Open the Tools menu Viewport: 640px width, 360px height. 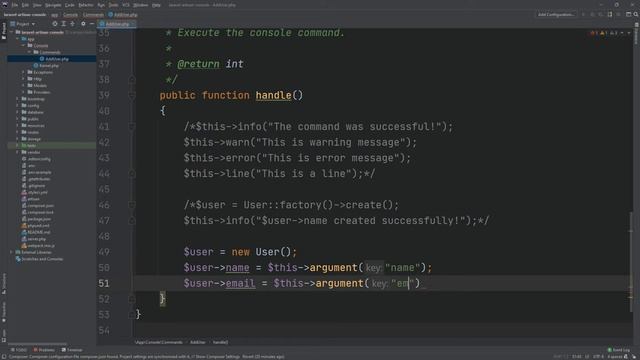113,5
